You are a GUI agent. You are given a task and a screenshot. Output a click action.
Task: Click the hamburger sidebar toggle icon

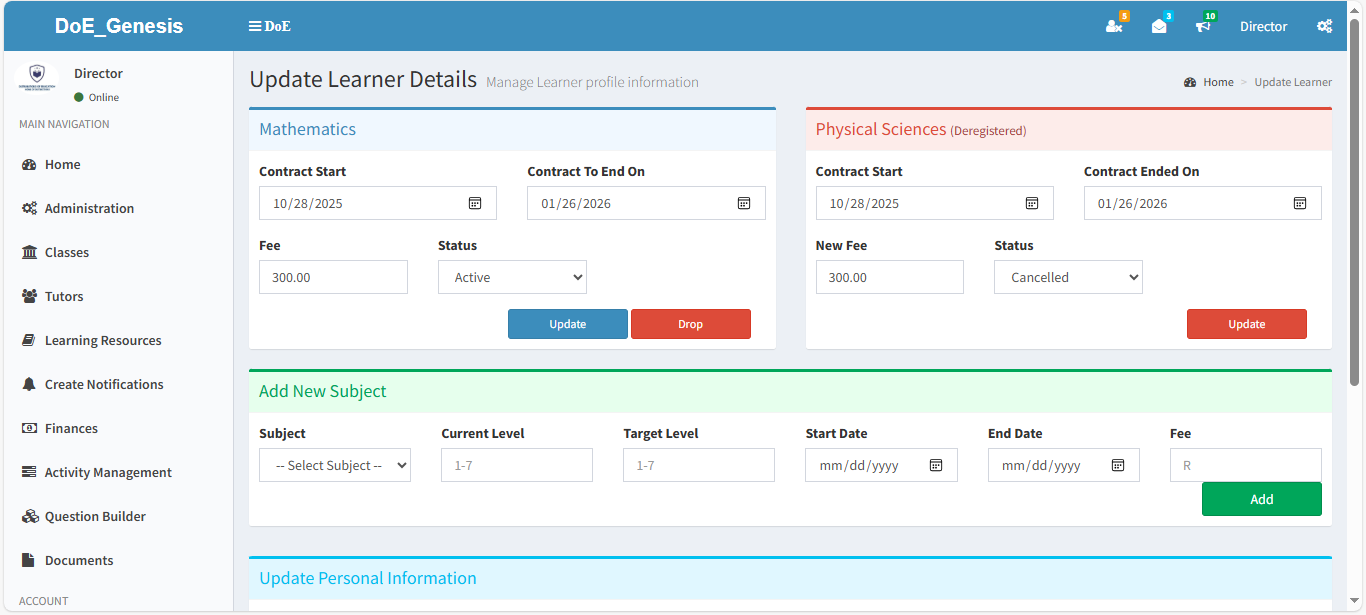click(255, 27)
